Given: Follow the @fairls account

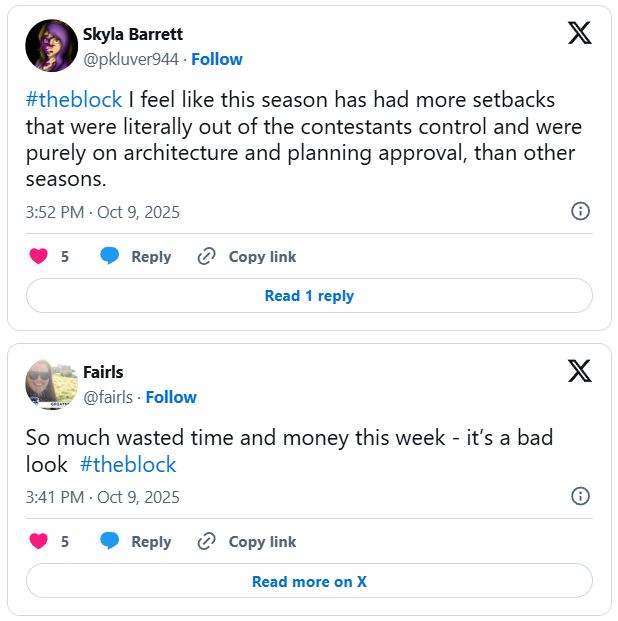Looking at the screenshot, I should tap(171, 397).
